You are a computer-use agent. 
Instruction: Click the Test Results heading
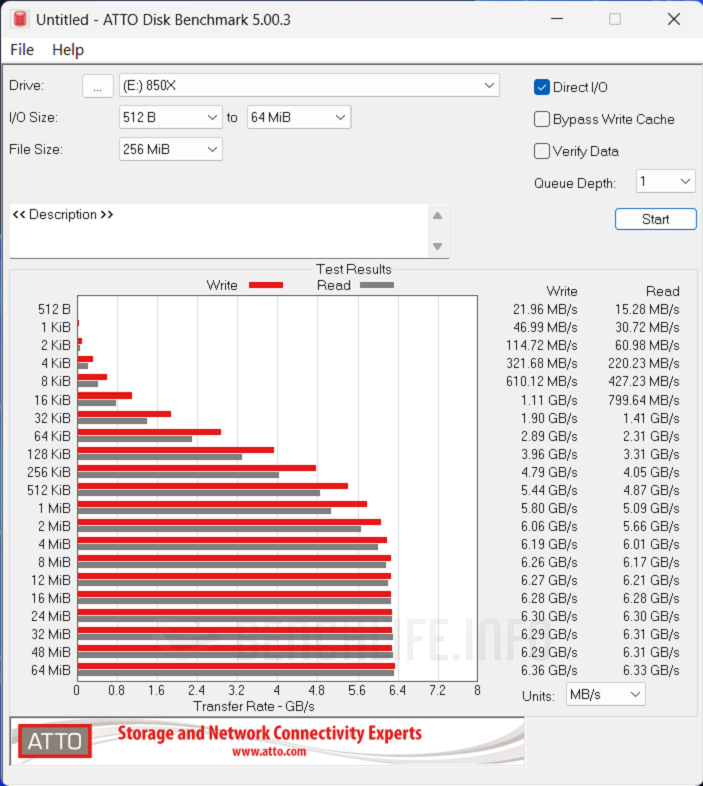[x=354, y=269]
